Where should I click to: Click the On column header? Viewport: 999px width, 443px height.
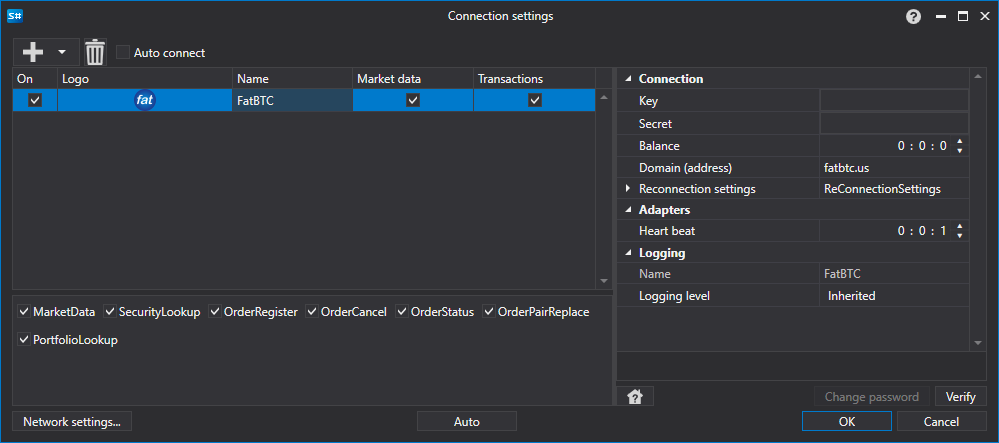pyautogui.click(x=35, y=79)
